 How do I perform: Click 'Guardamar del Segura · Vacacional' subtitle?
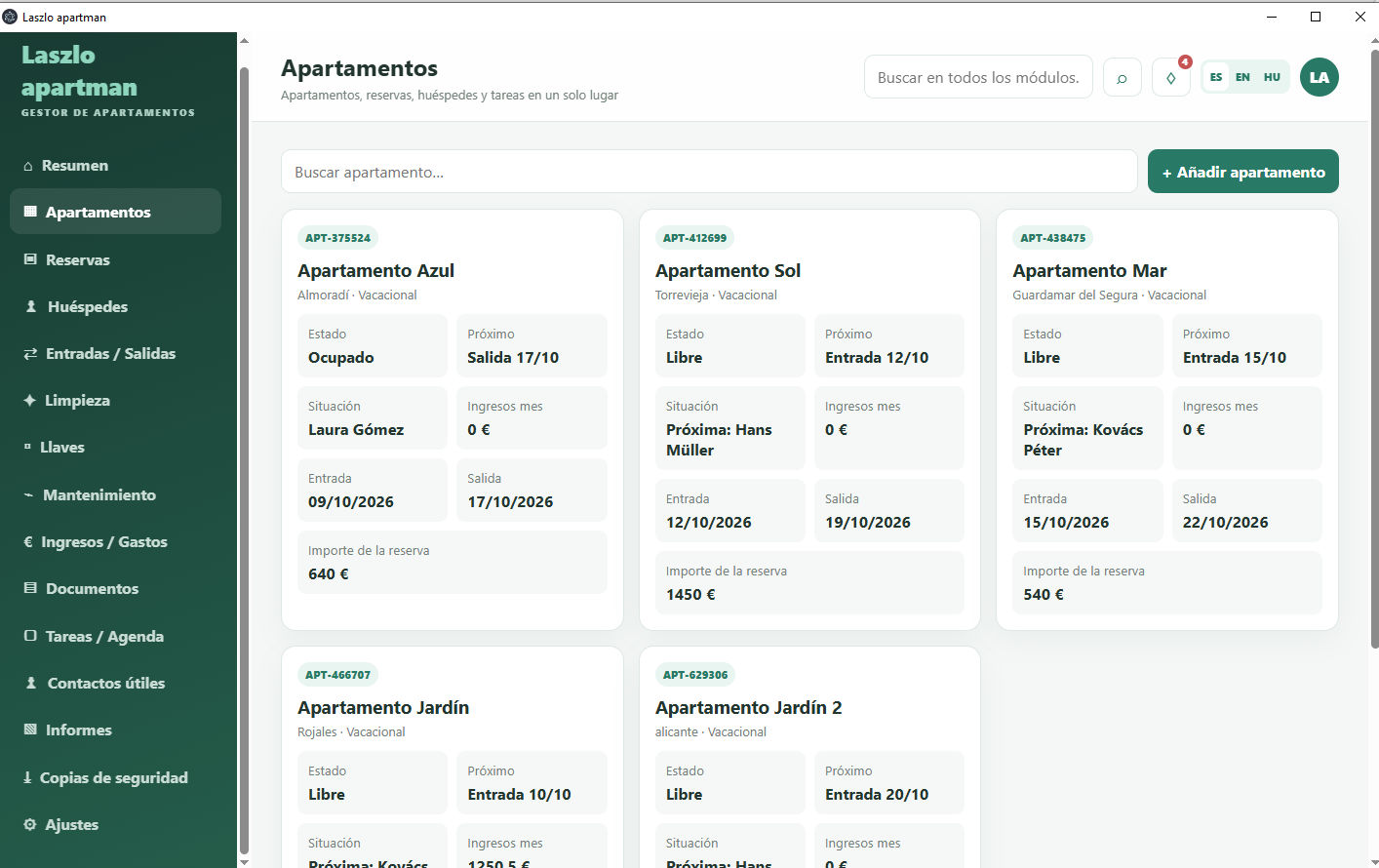click(x=1109, y=296)
